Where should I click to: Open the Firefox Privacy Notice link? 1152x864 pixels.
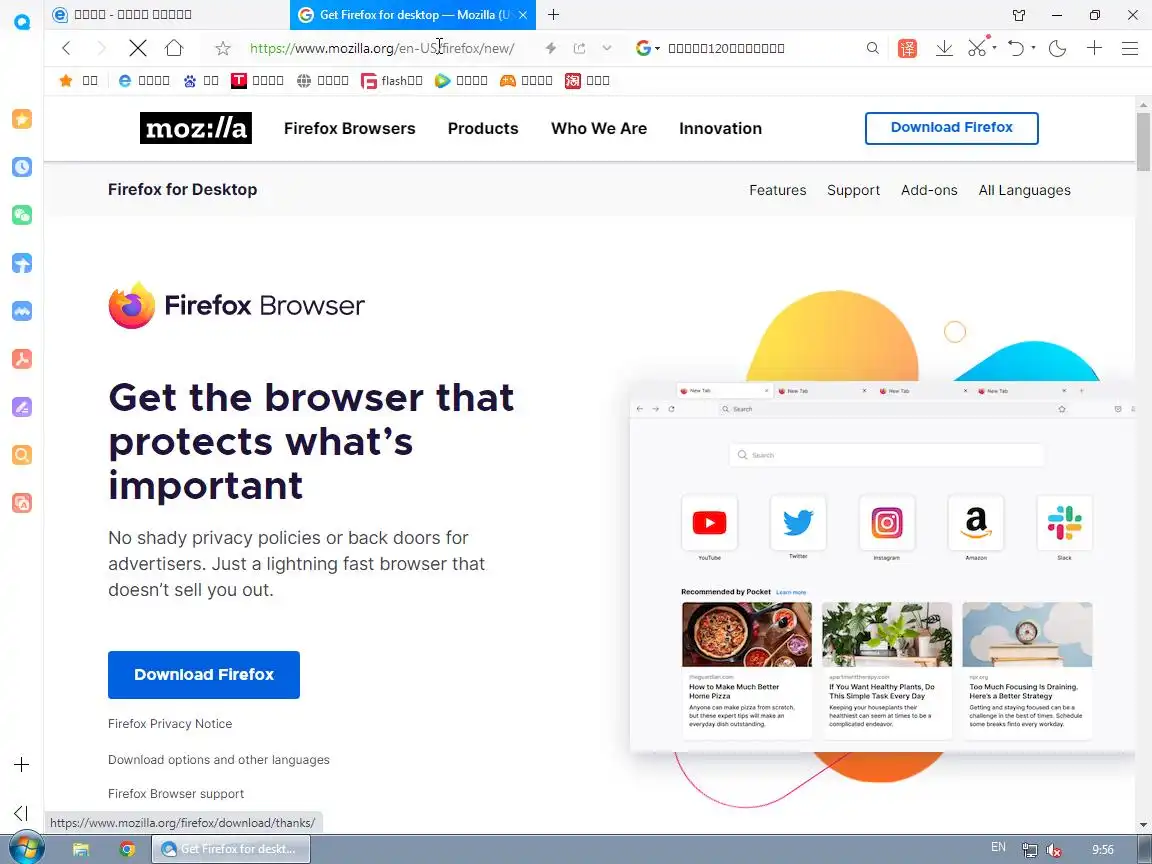(170, 724)
